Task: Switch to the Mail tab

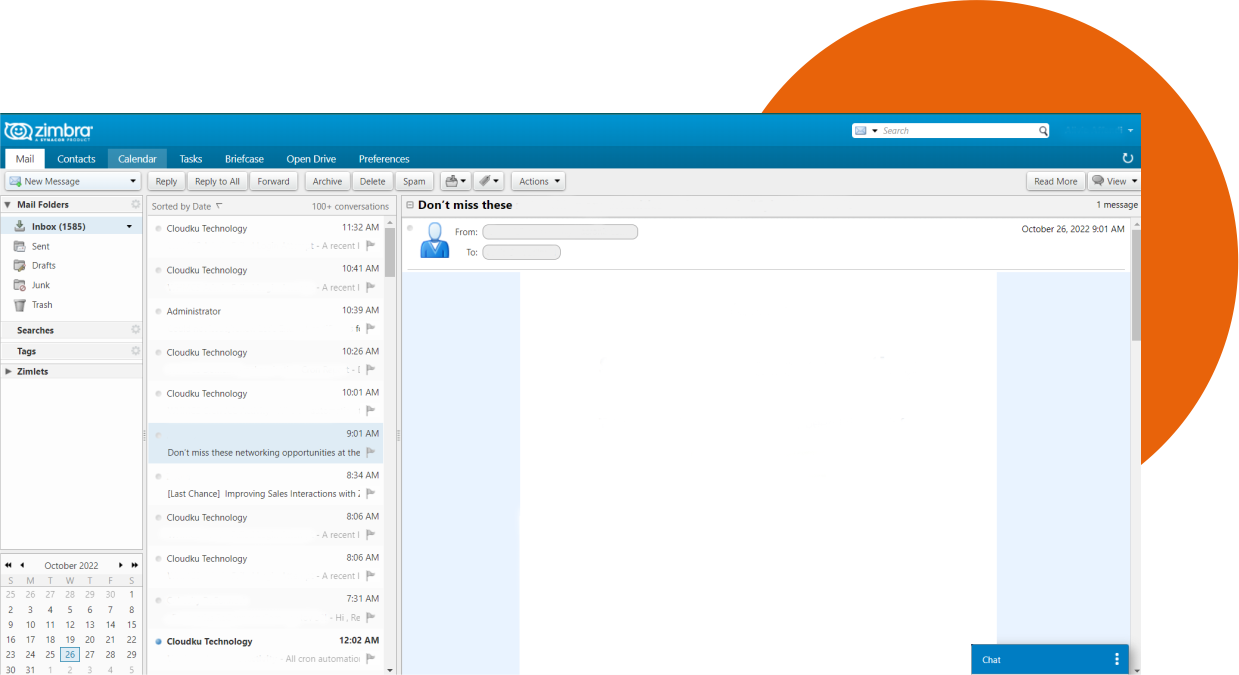Action: (25, 159)
